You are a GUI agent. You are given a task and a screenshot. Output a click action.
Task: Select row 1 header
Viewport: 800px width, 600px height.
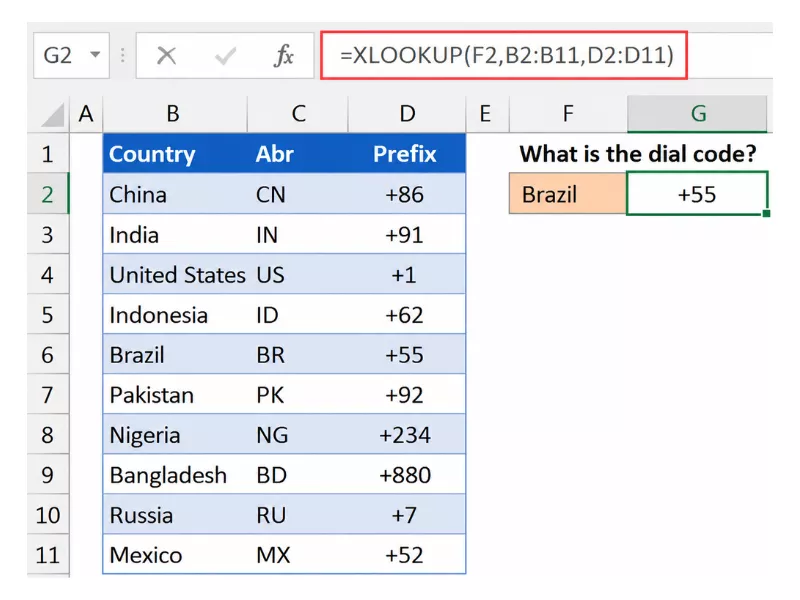[48, 154]
